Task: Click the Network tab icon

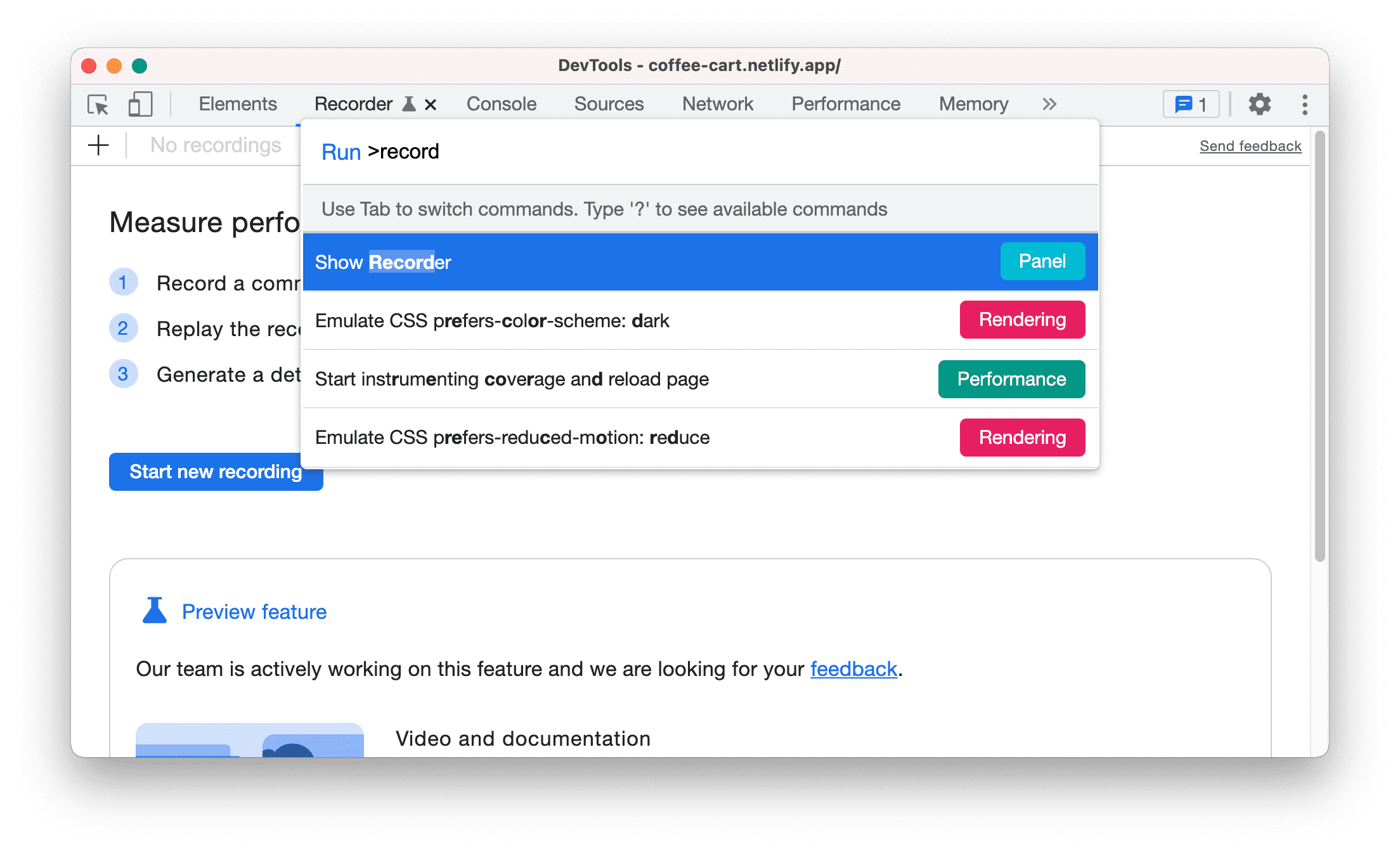Action: (x=718, y=103)
